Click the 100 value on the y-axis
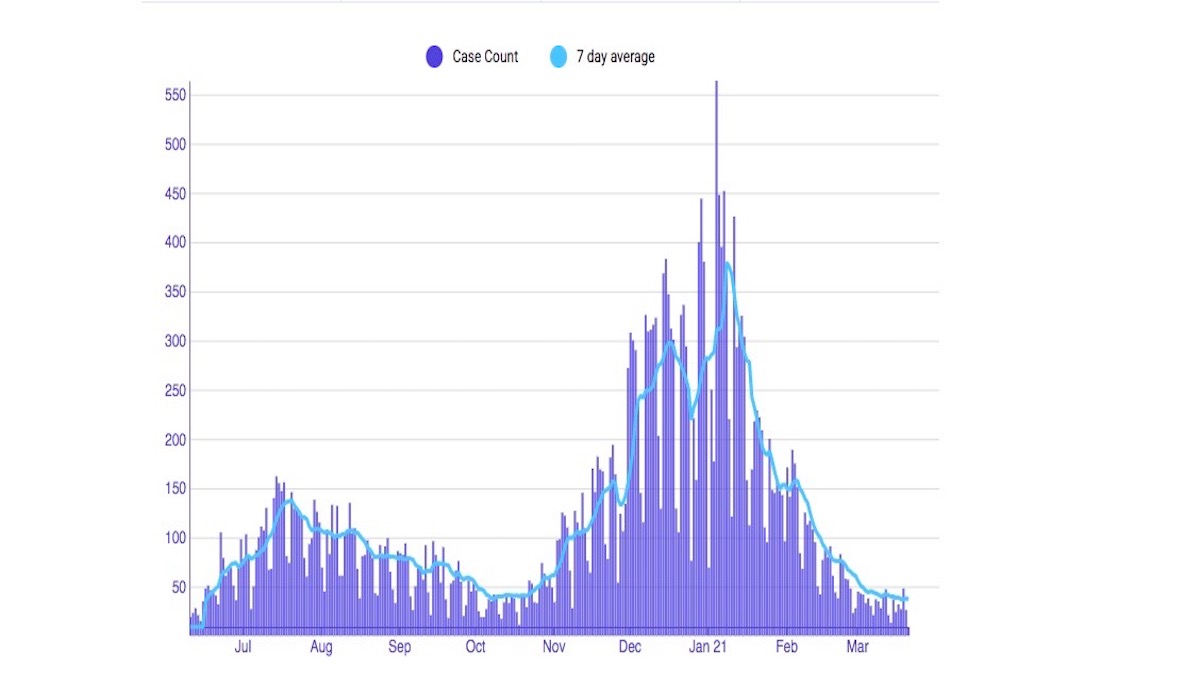 pyautogui.click(x=176, y=538)
